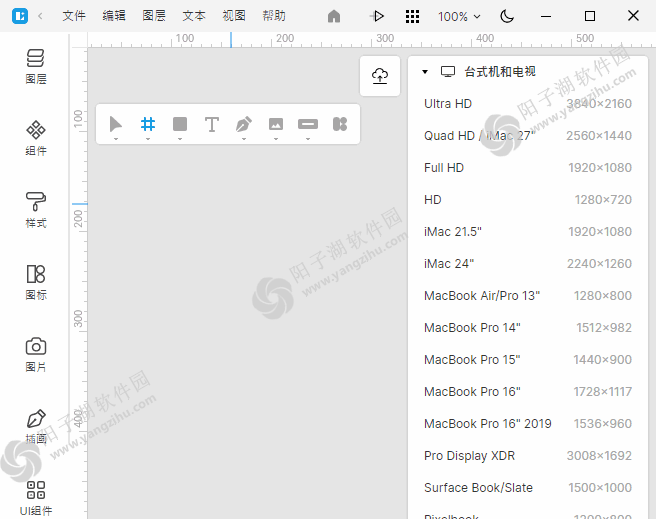Viewport: 656px width, 519px height.
Task: Start the prototype play preview
Action: tap(377, 16)
